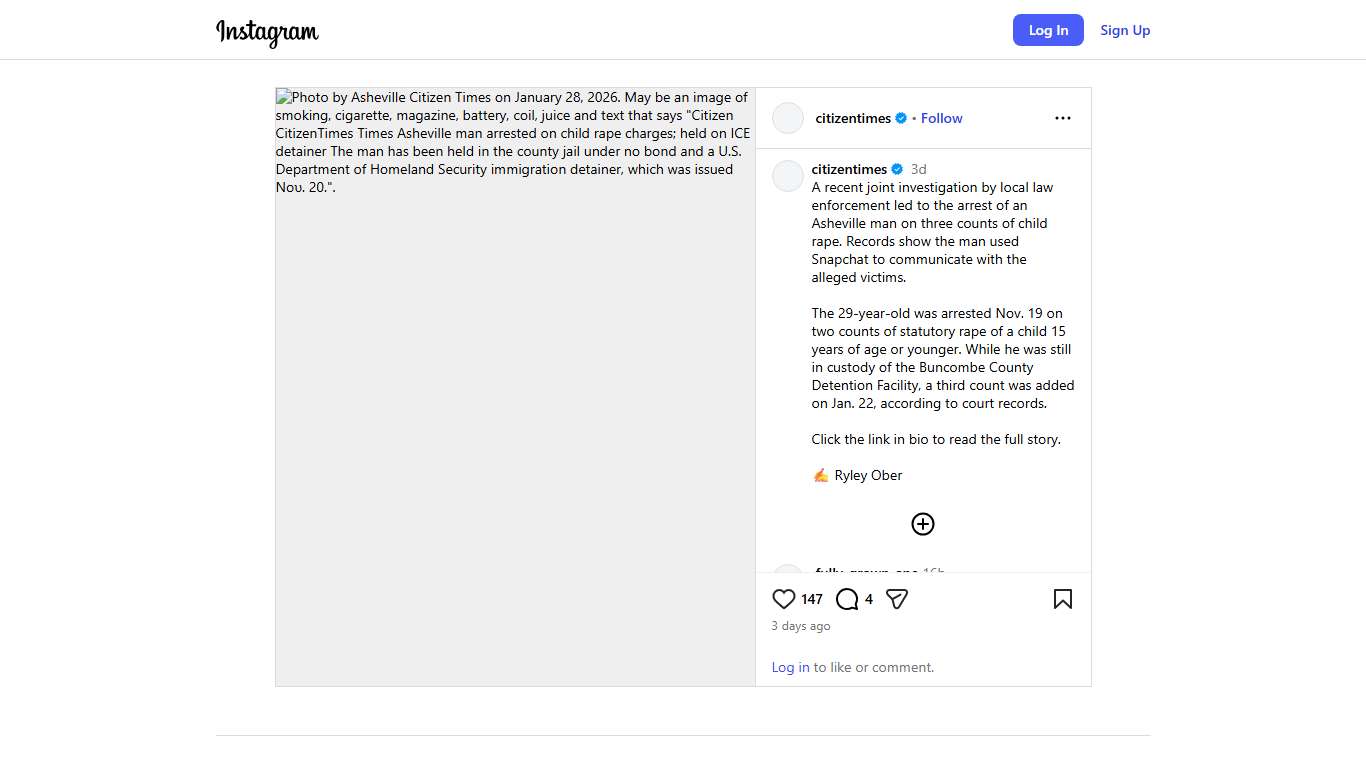
Task: Open the Asheville Citizen Times post photo
Action: [x=515, y=386]
